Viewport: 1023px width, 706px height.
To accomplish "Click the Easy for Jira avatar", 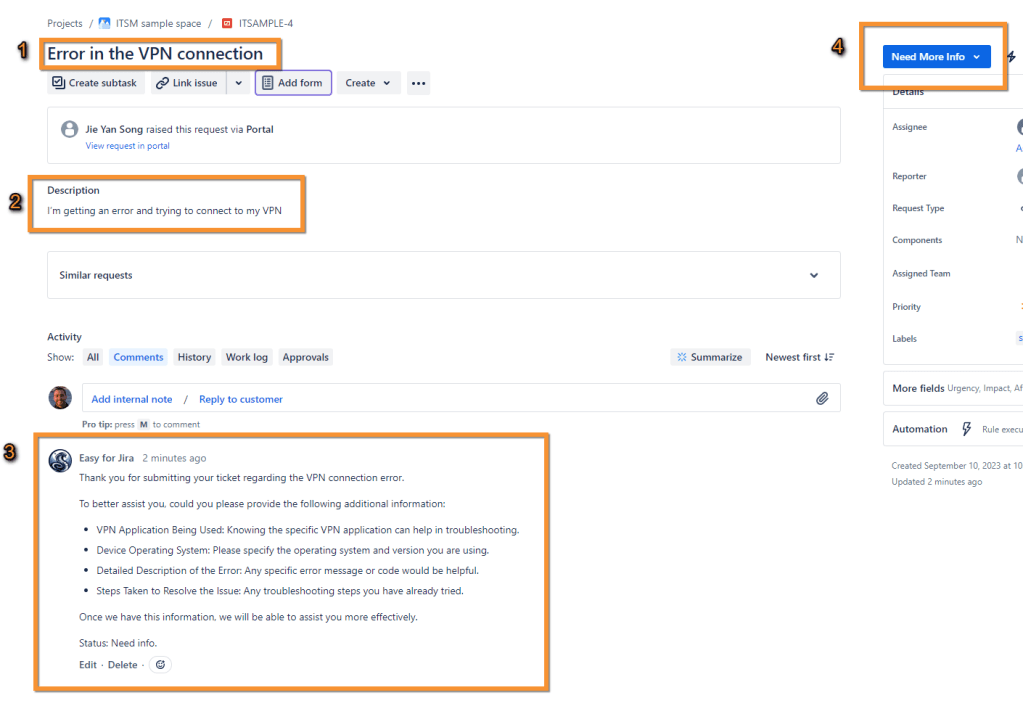I will pos(60,461).
